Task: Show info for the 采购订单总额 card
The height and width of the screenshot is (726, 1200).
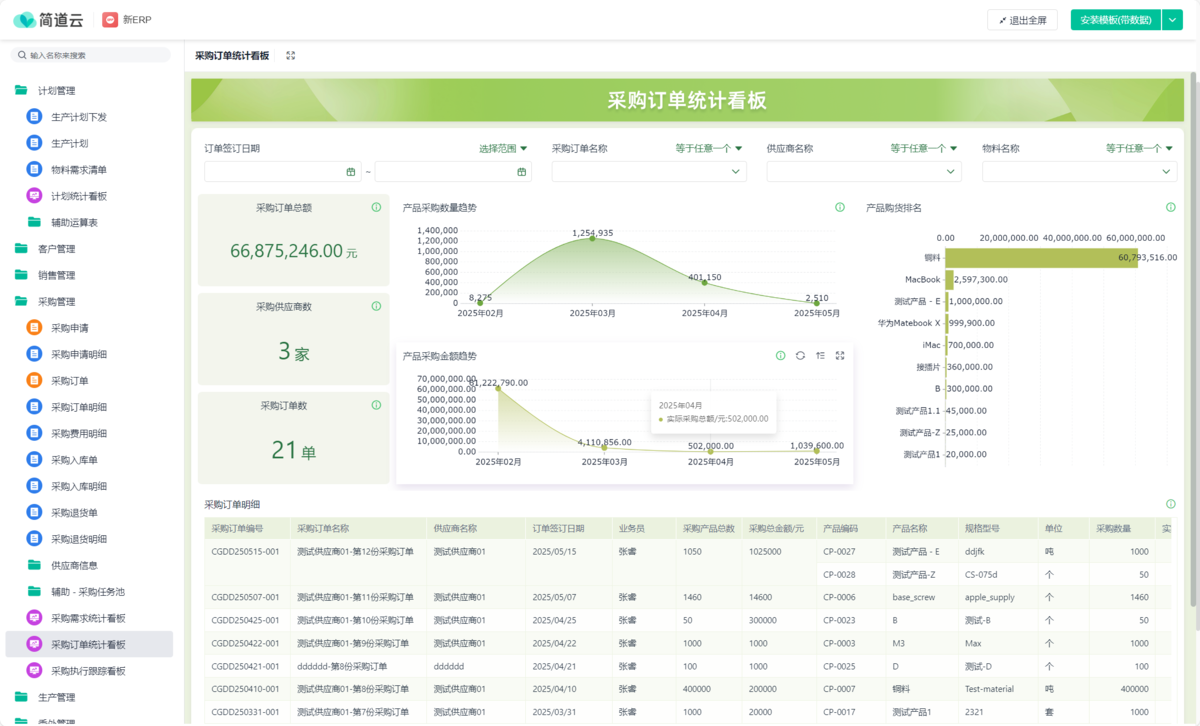Action: click(376, 208)
